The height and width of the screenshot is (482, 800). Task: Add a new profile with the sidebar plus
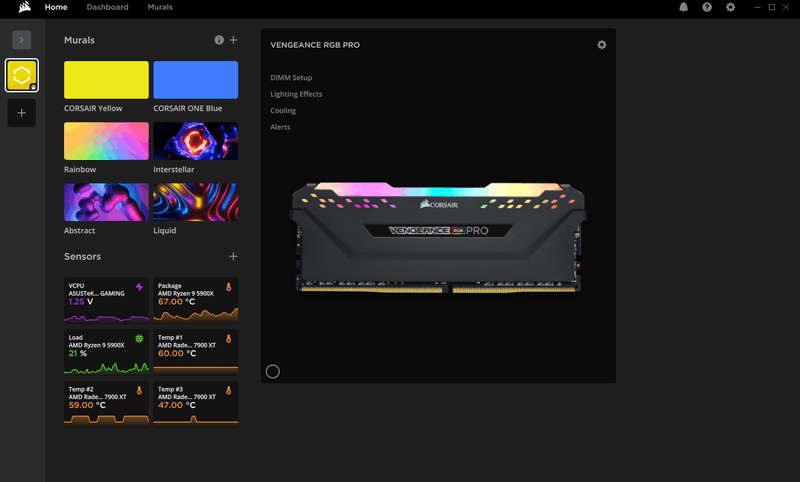[x=21, y=113]
